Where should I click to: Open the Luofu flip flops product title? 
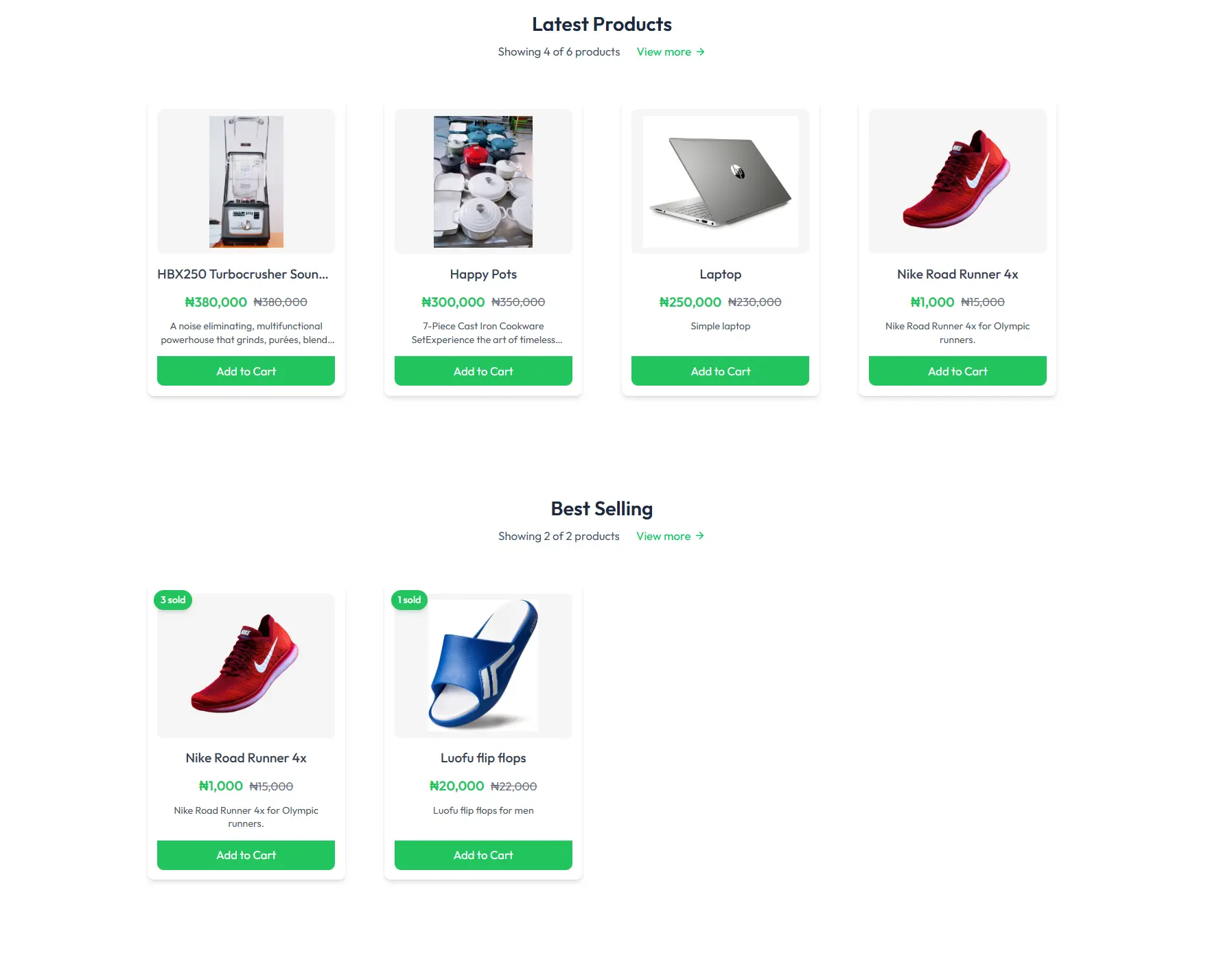click(x=483, y=758)
